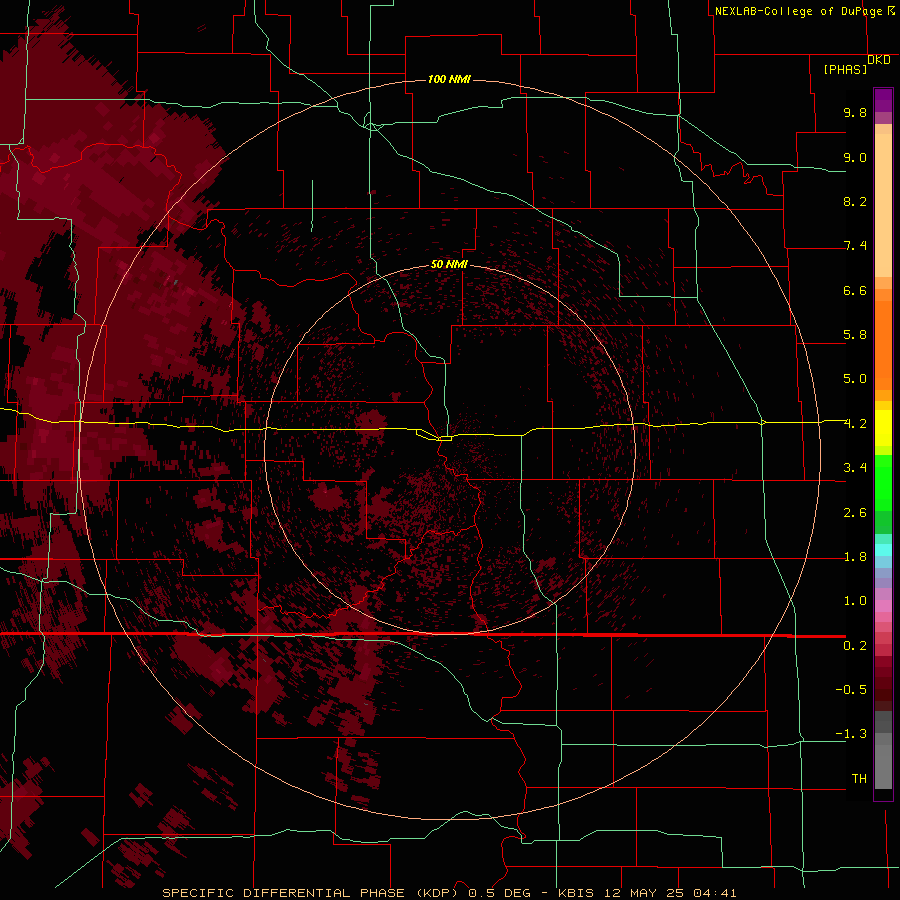Screen dimensions: 900x900
Task: Pick the bright green color bar segment
Action: pos(883,482)
